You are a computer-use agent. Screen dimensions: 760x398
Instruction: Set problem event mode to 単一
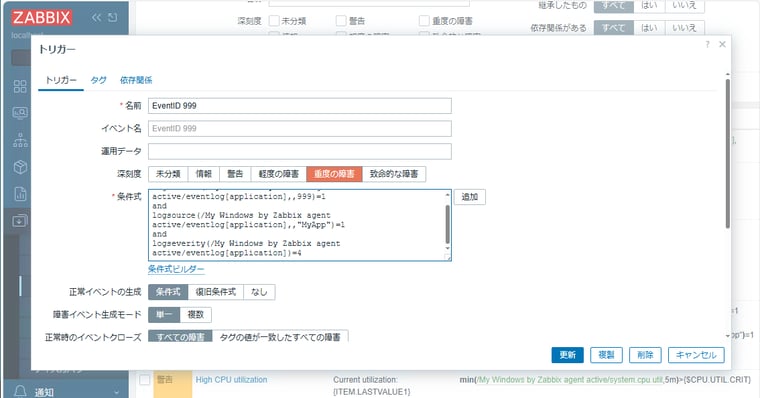[164, 315]
